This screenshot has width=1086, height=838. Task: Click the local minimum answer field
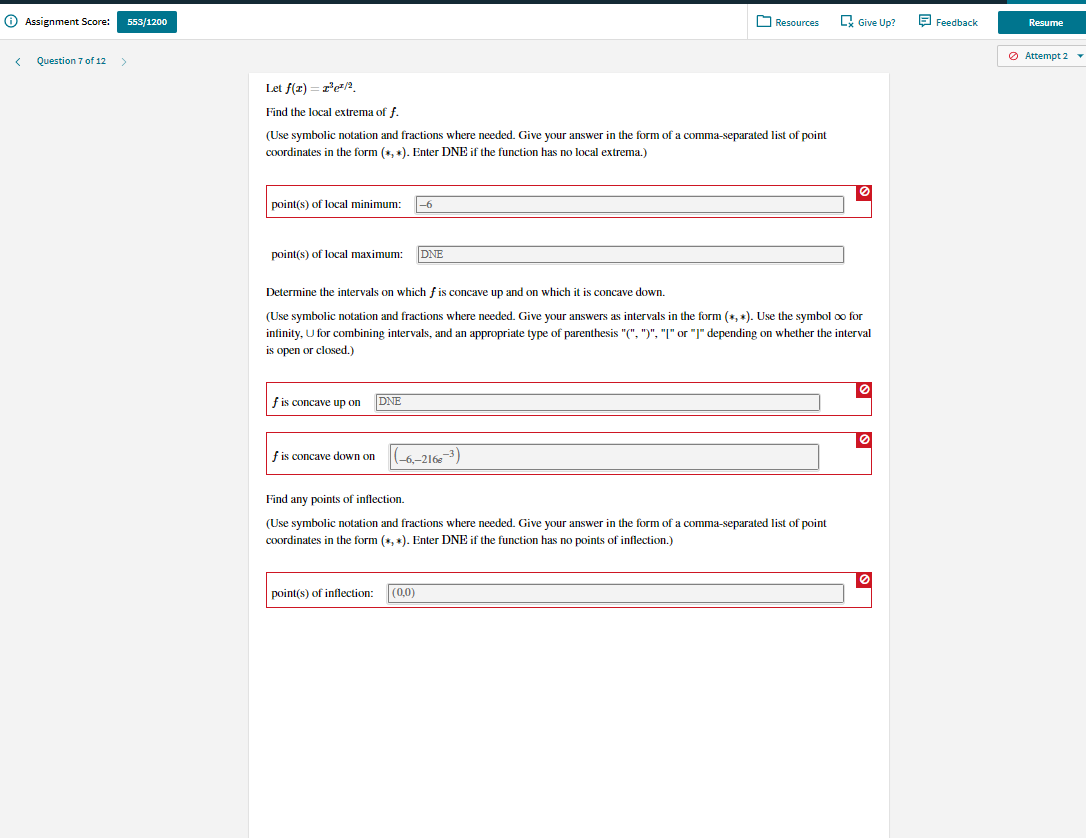tap(630, 204)
